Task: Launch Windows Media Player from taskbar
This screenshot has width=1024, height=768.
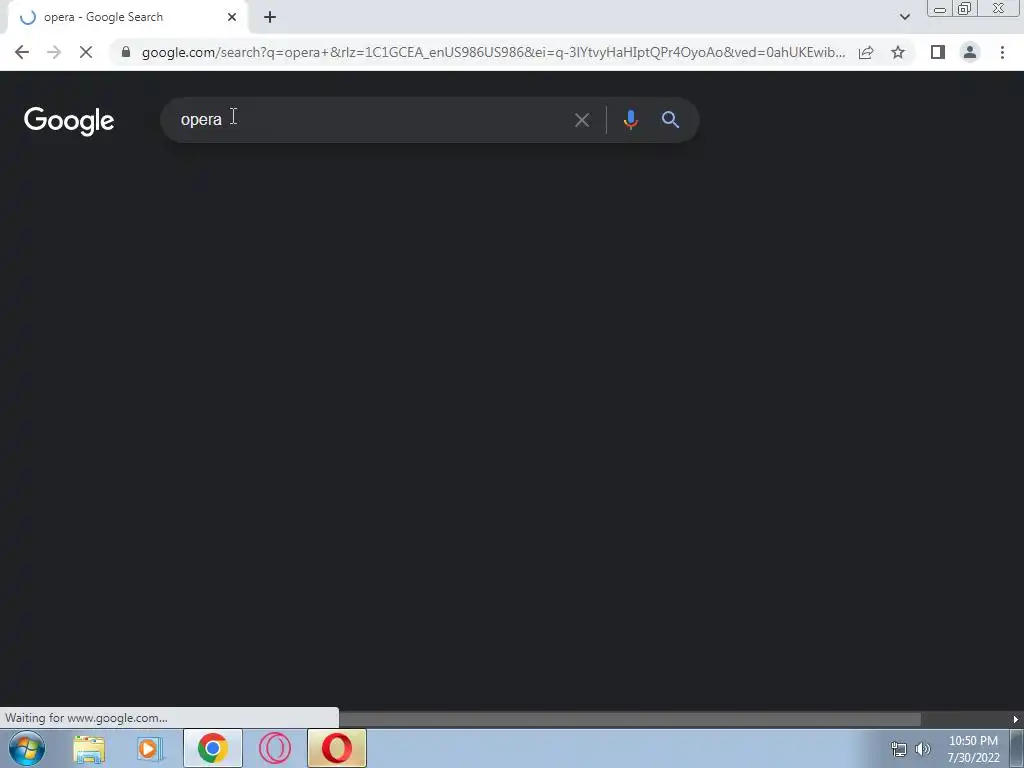Action: coord(150,749)
